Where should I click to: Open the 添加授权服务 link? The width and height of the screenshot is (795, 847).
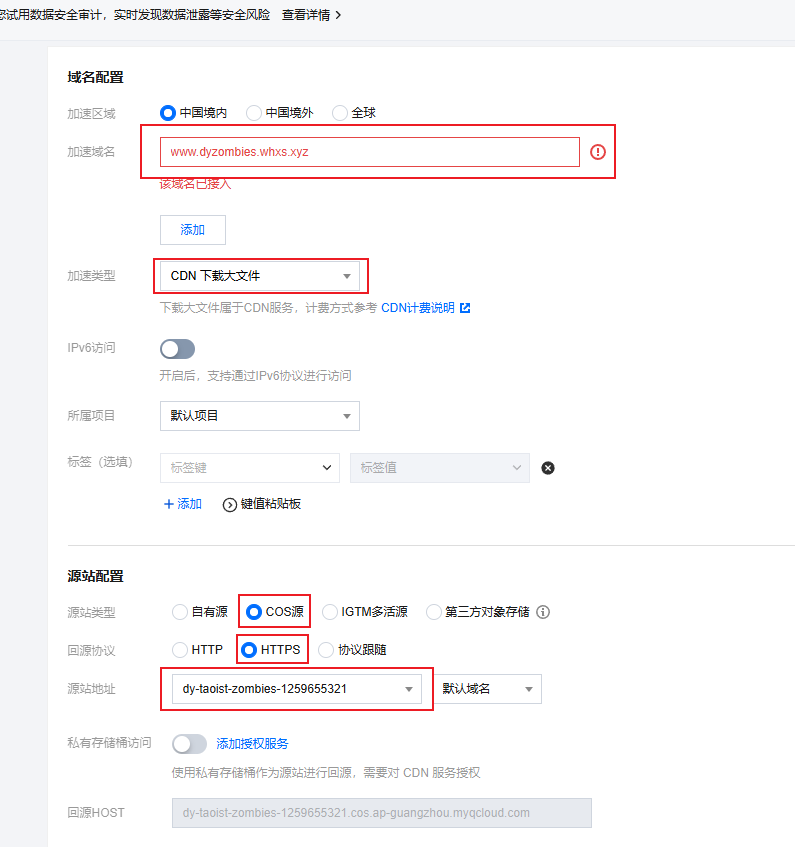coord(252,744)
